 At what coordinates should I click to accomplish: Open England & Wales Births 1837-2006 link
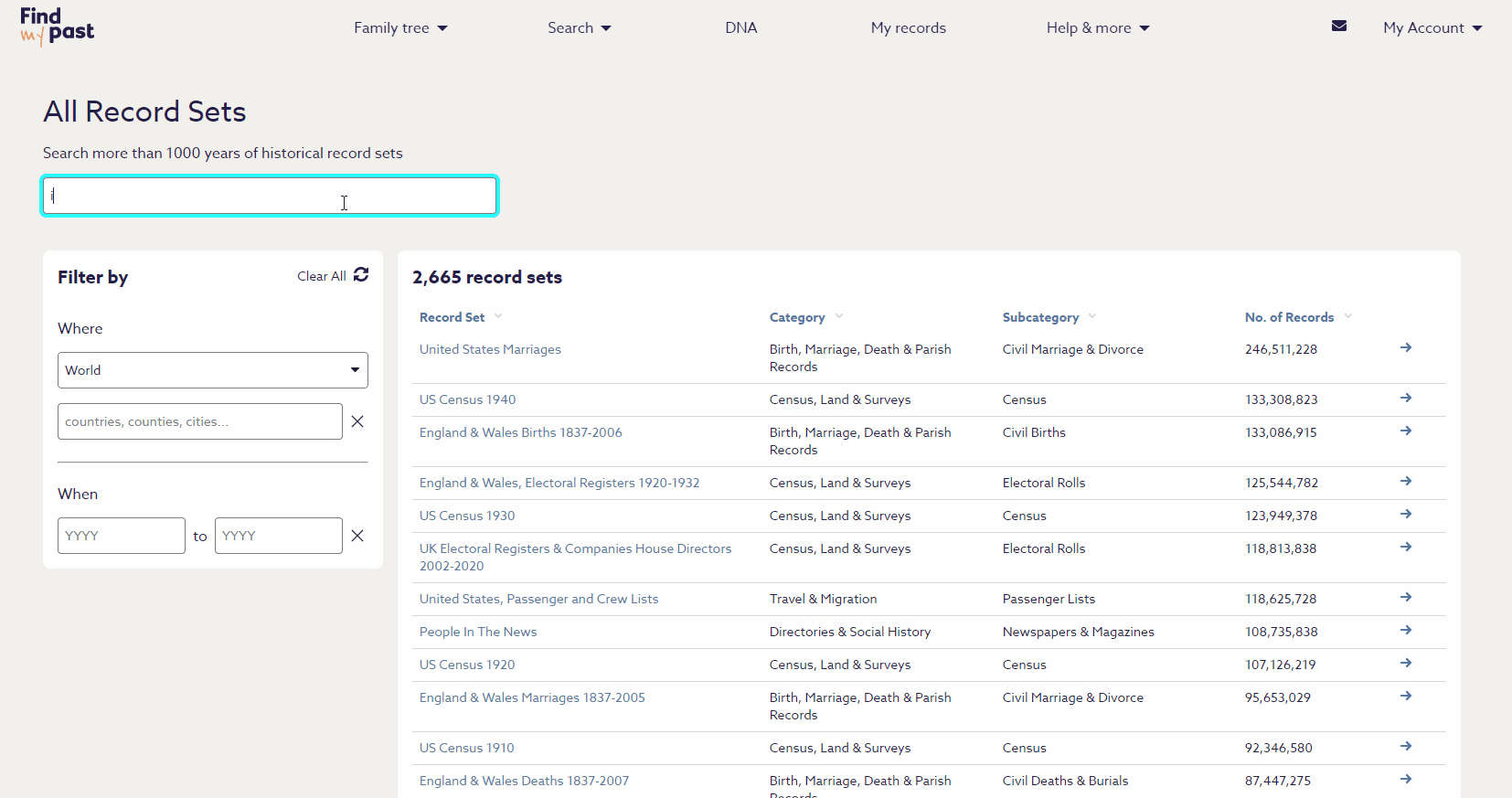pos(520,432)
